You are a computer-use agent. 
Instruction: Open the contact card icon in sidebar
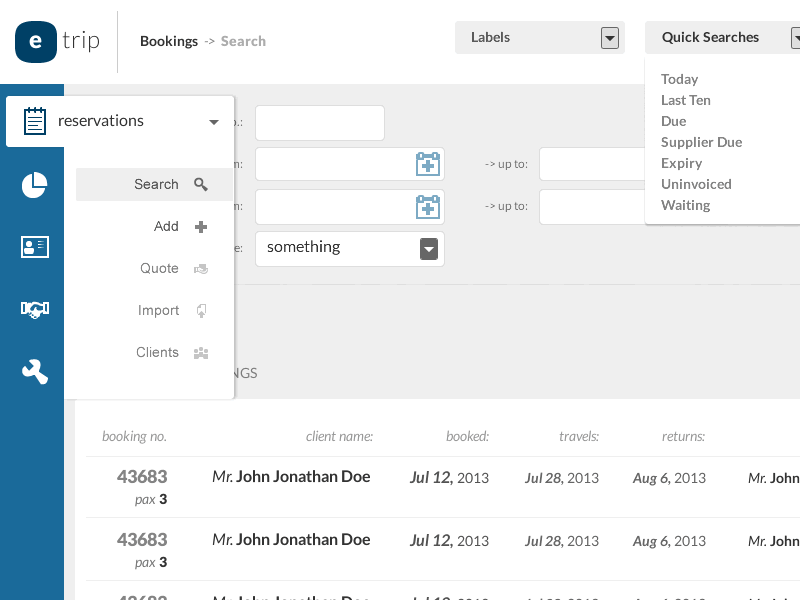click(x=33, y=247)
